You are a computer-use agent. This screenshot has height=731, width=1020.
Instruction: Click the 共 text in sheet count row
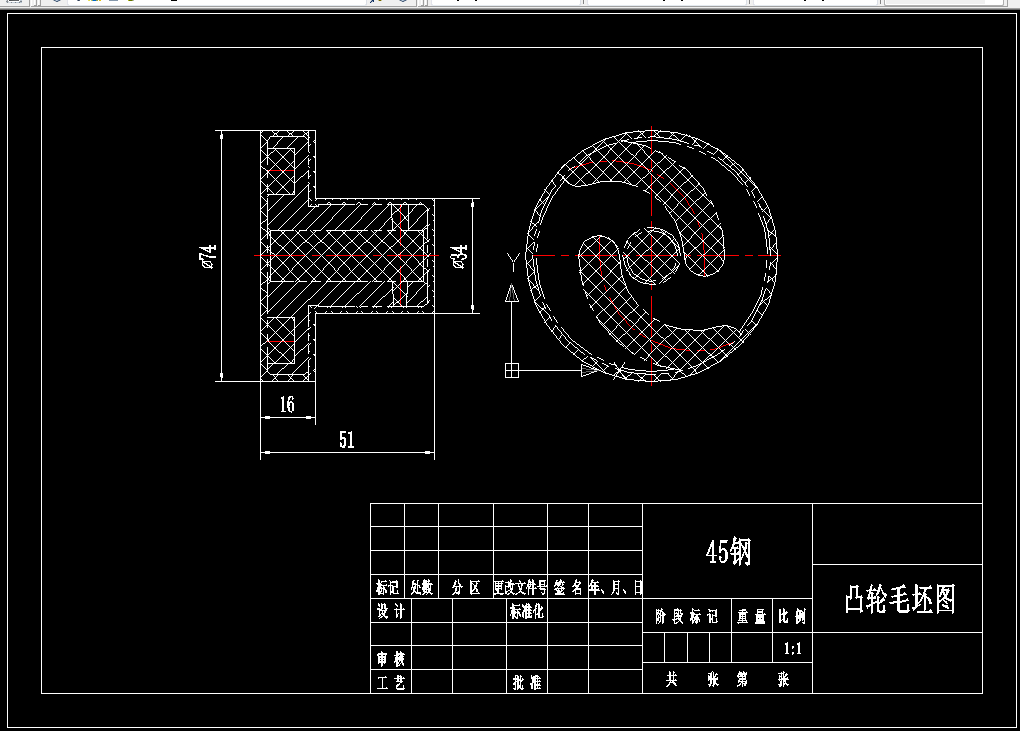tap(671, 680)
